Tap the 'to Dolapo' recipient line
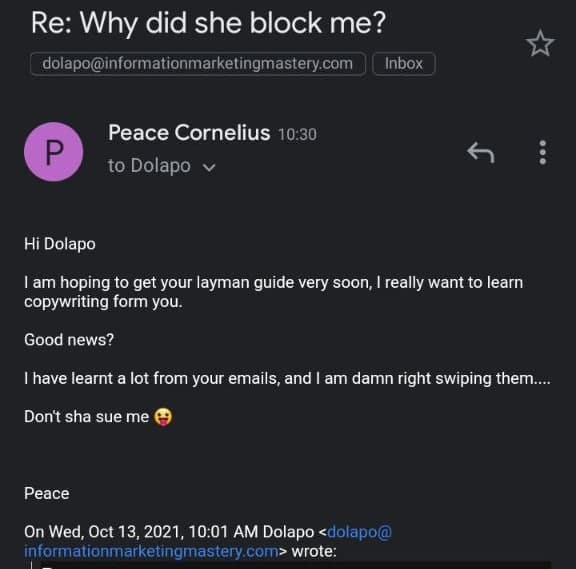This screenshot has width=576, height=569. tap(149, 166)
